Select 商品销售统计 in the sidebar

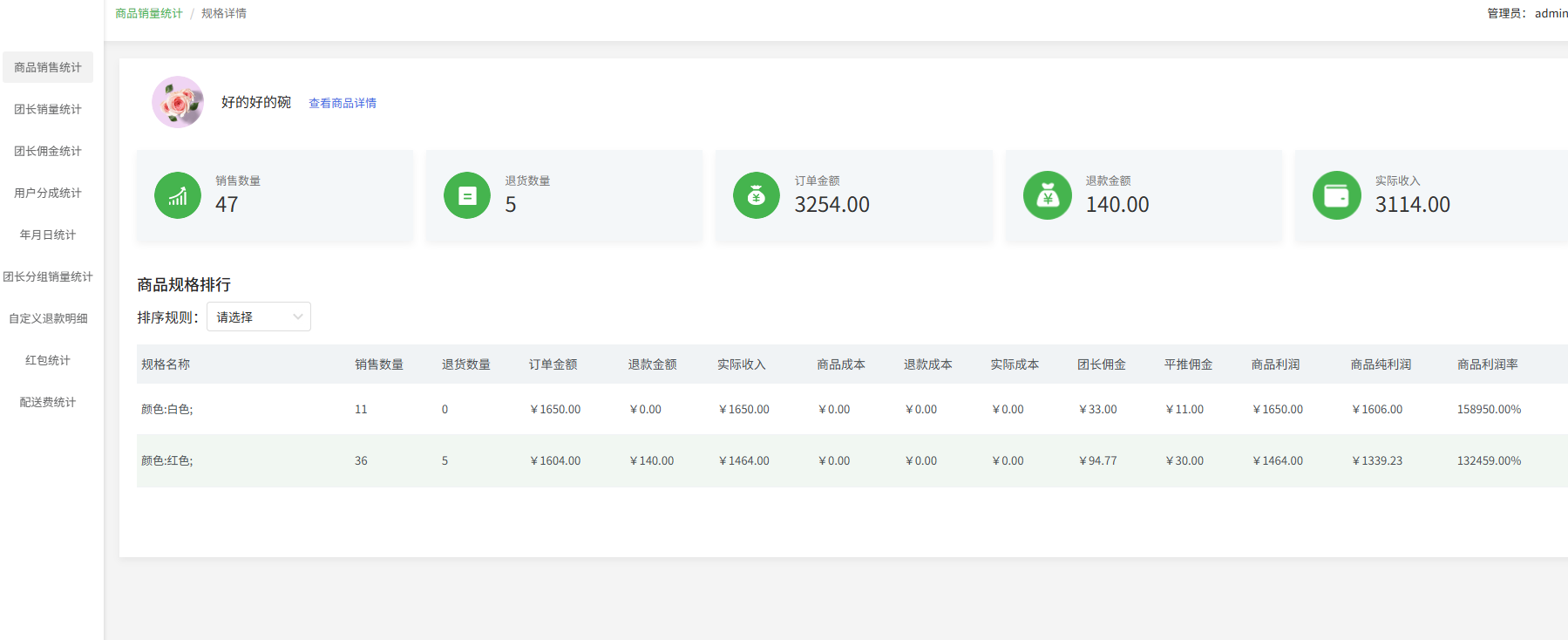(48, 67)
